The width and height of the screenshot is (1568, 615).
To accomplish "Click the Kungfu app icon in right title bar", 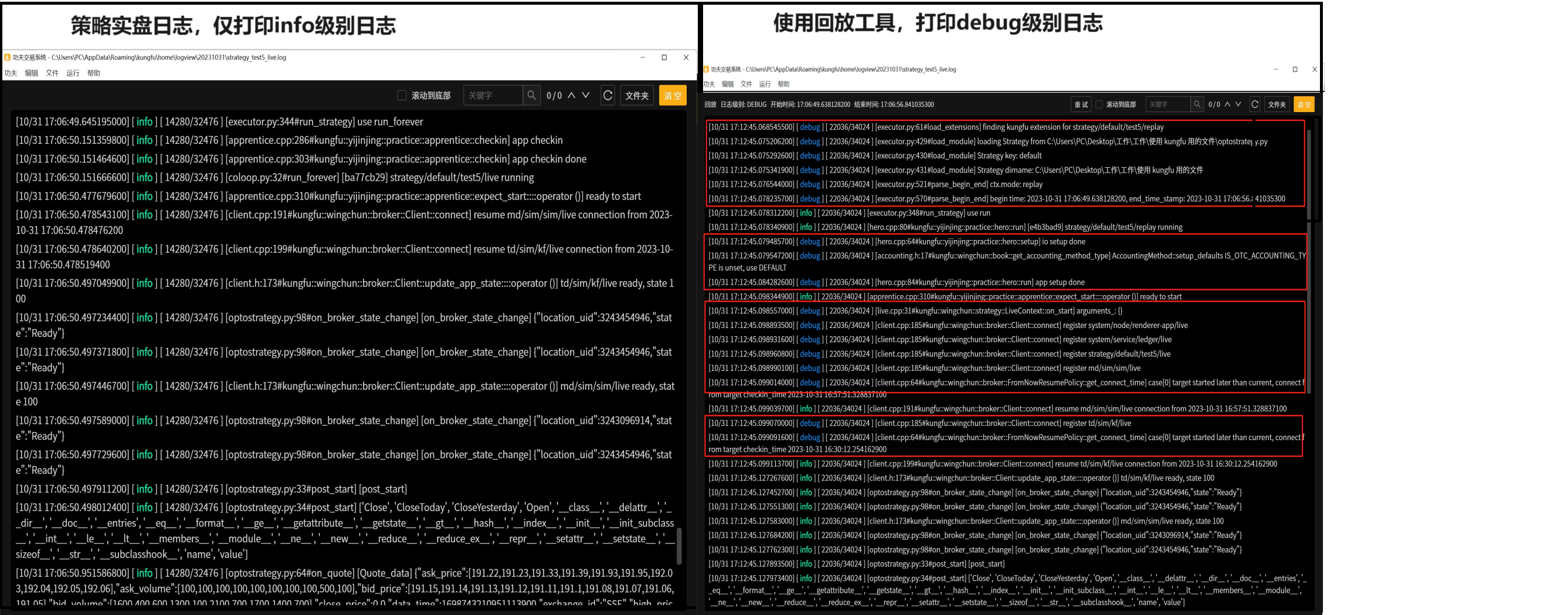I will pos(707,69).
